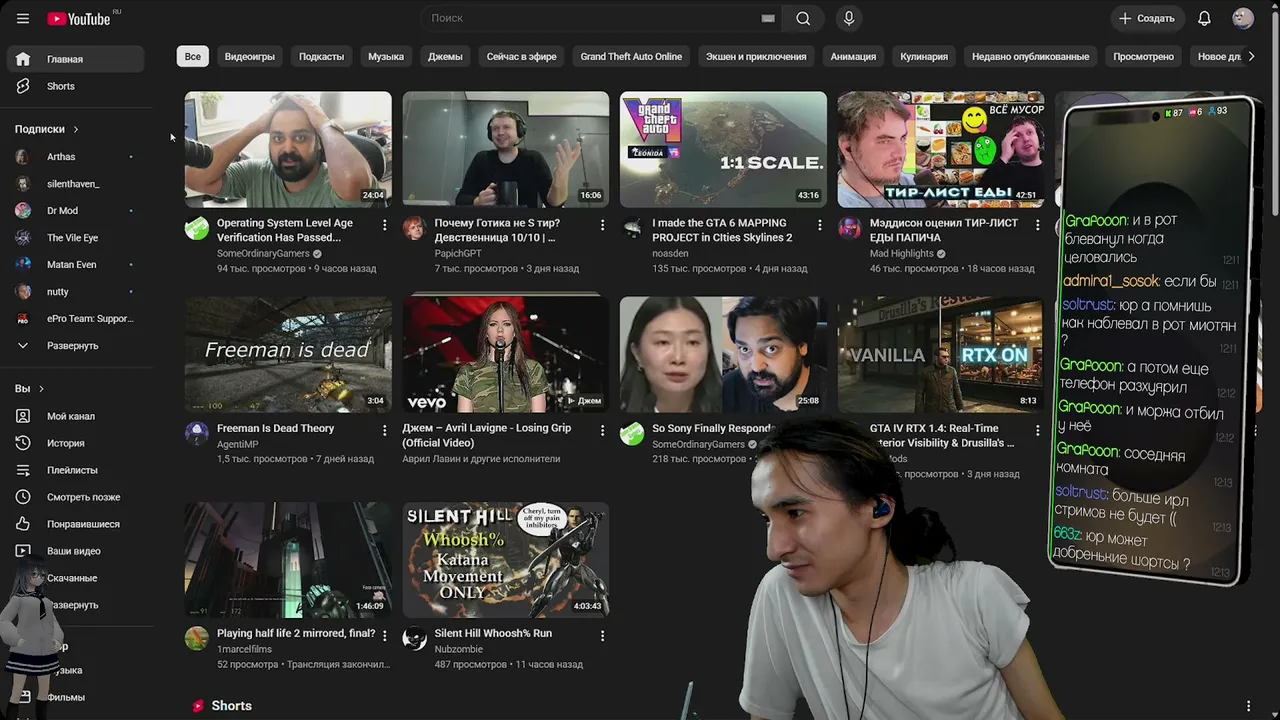The height and width of the screenshot is (720, 1280).
Task: Click the YouTube logo
Action: (79, 18)
